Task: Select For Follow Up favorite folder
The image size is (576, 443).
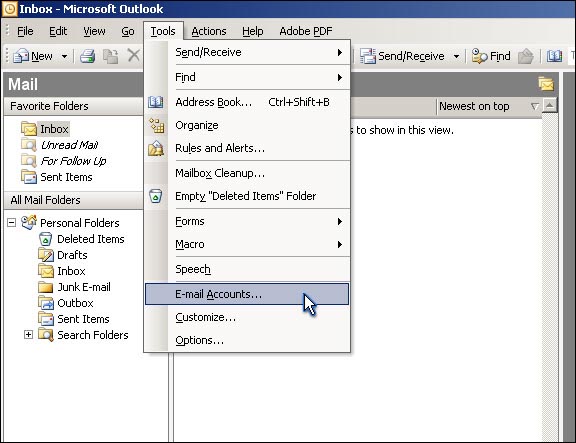Action: pos(73,161)
